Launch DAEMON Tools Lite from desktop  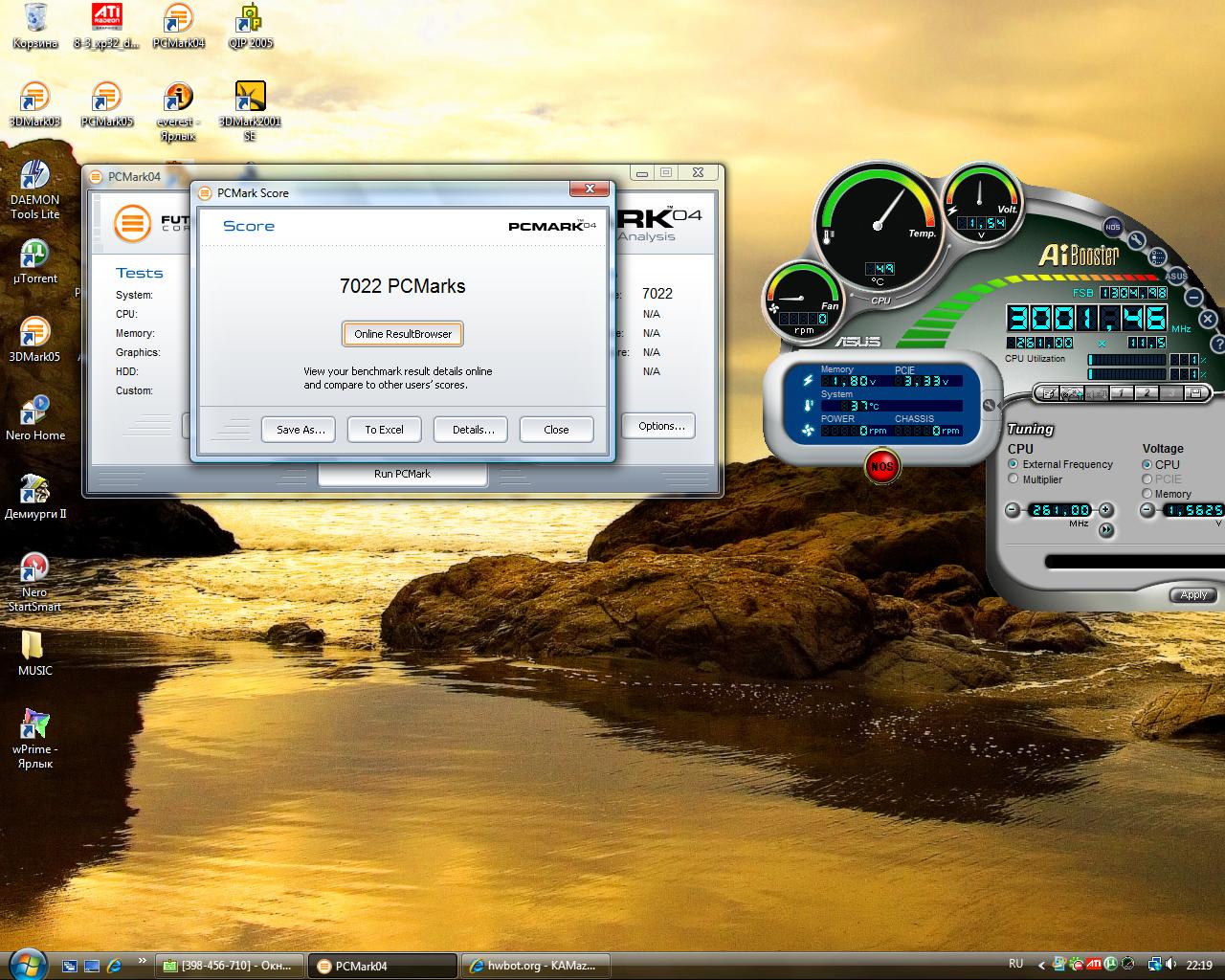point(34,189)
